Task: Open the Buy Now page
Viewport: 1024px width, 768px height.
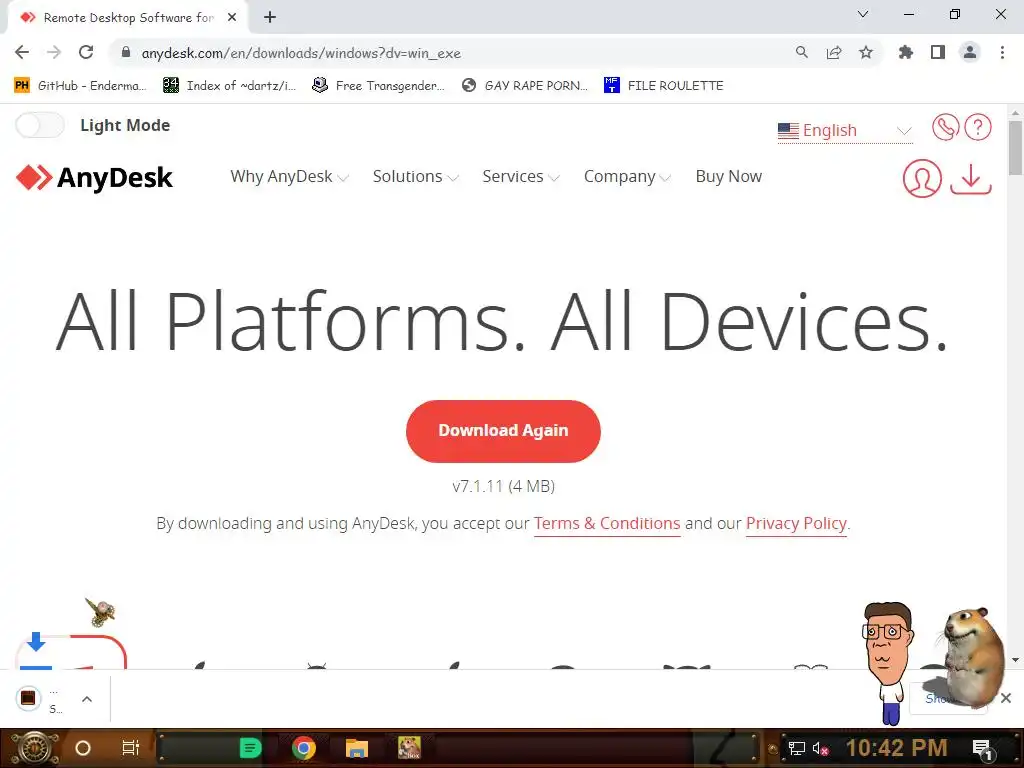Action: (728, 176)
